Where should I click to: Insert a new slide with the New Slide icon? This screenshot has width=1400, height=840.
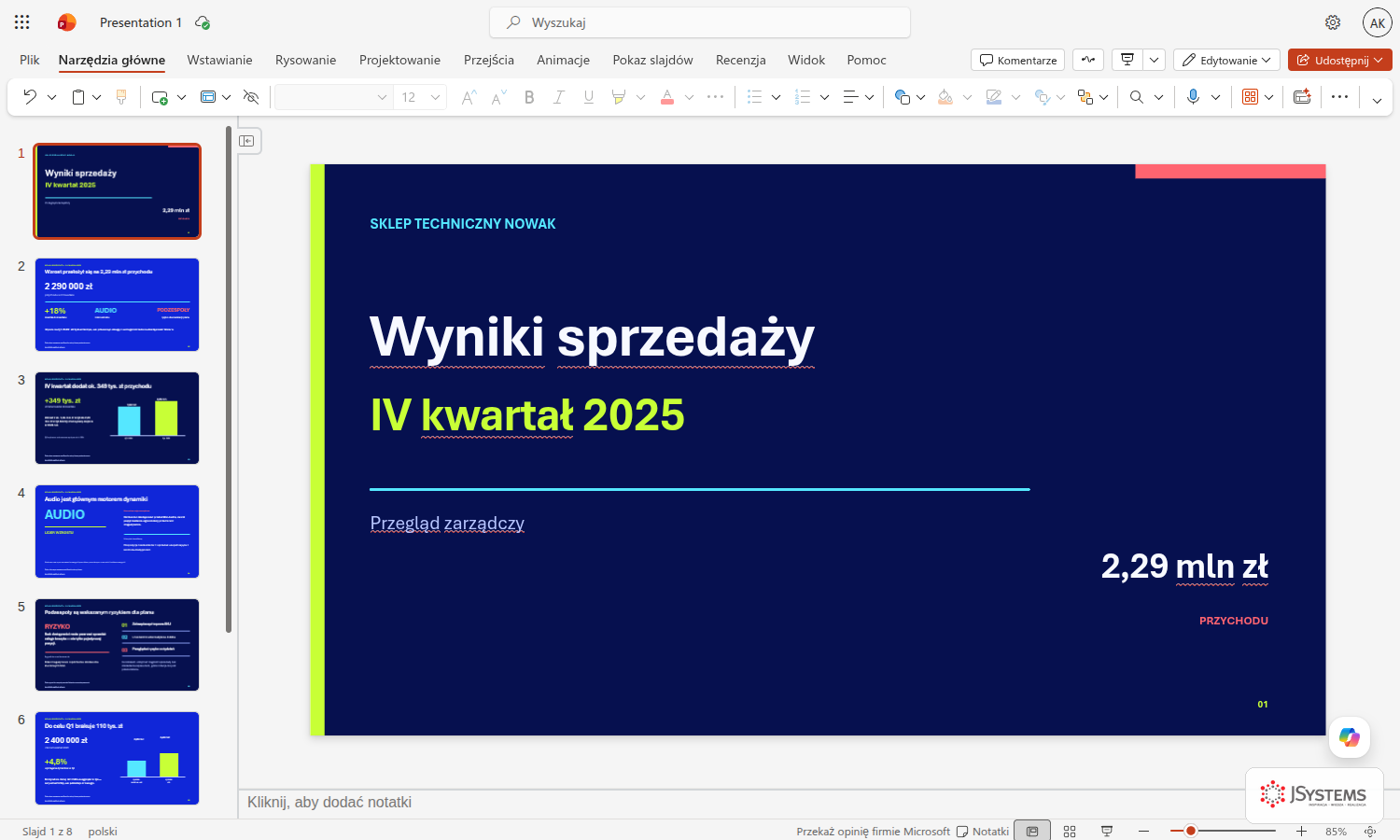[x=160, y=97]
